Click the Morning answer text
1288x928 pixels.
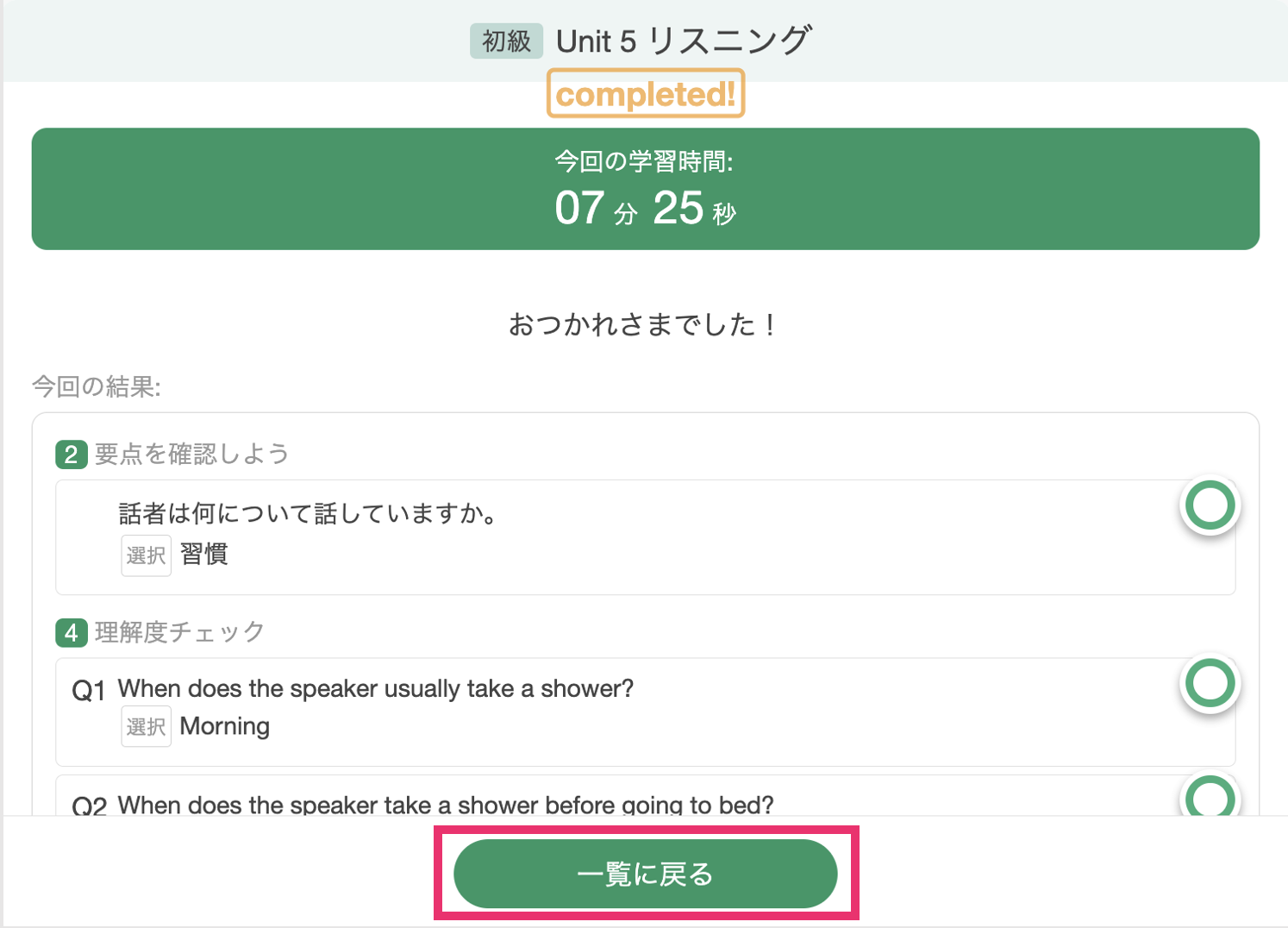225,726
